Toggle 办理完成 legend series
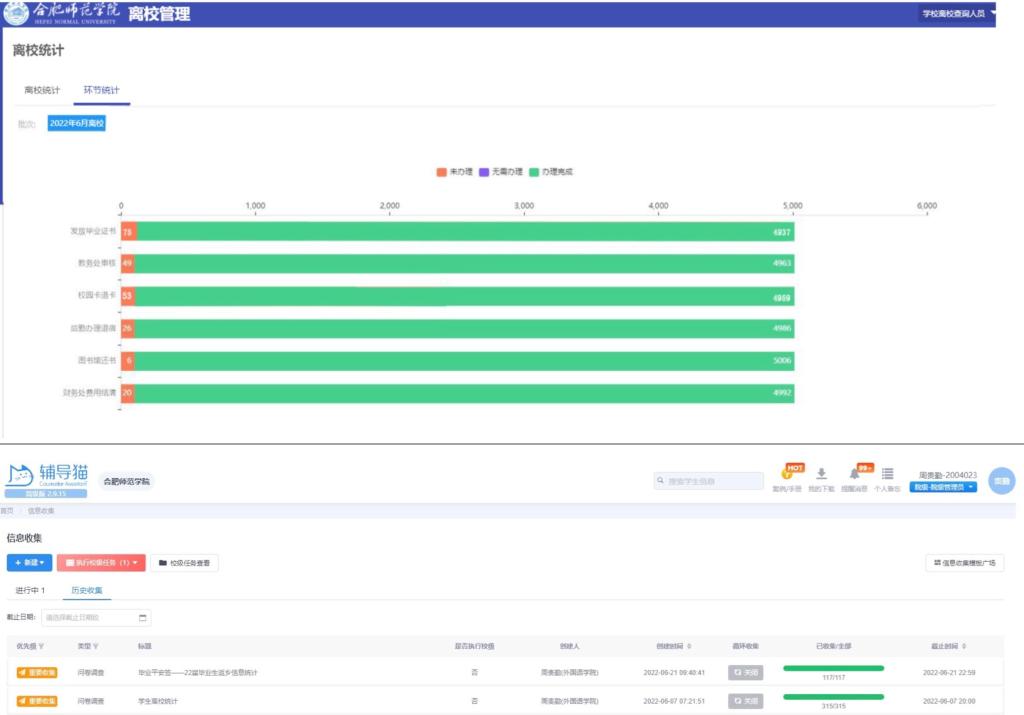The width and height of the screenshot is (1024, 715). [x=551, y=172]
